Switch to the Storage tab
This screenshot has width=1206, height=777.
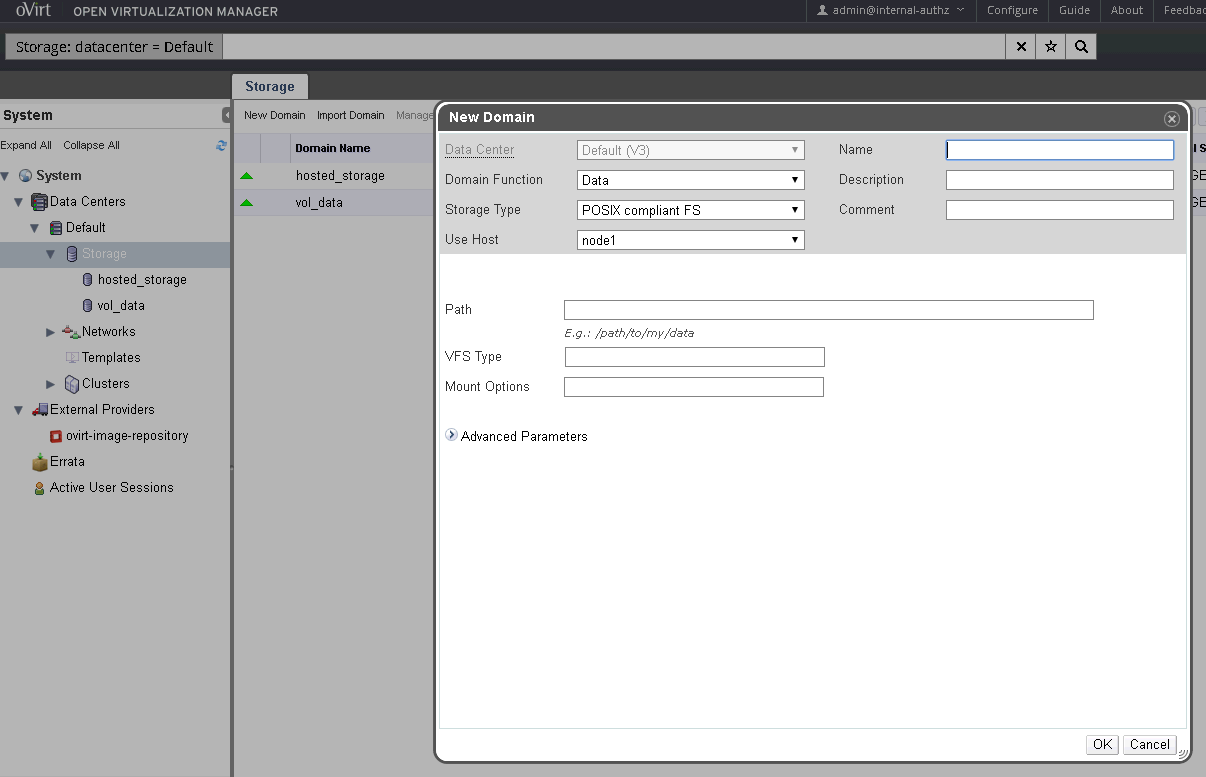coord(270,87)
